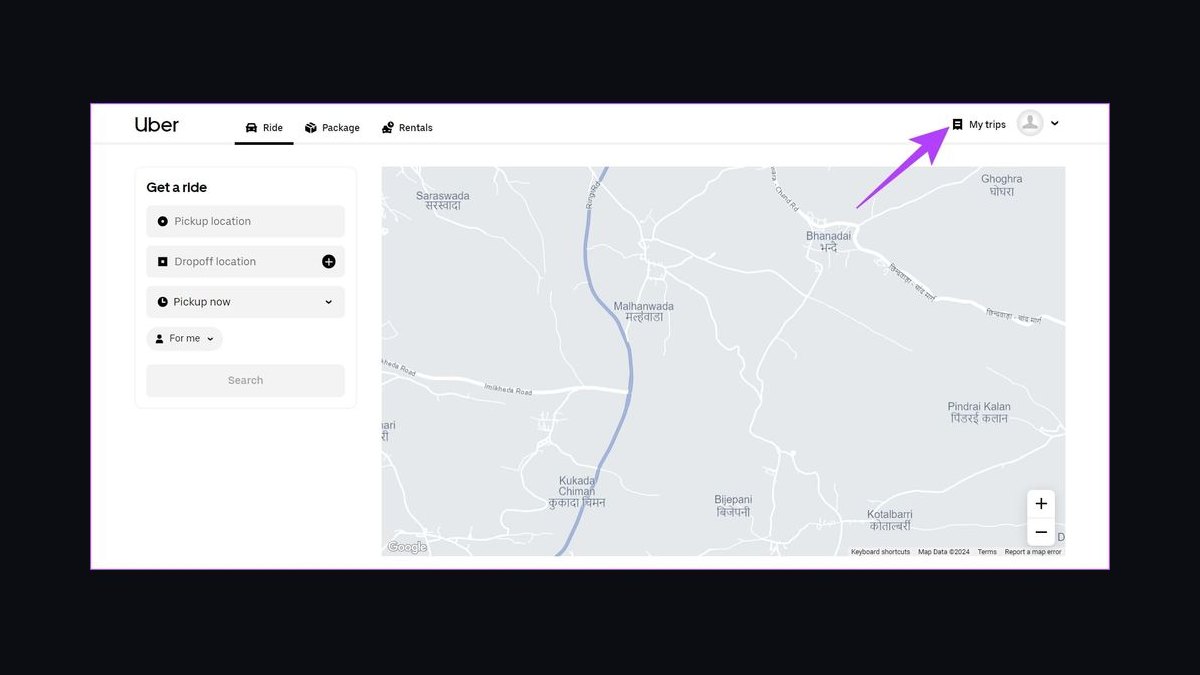Viewport: 1200px width, 675px height.
Task: Click Kukada Chiman label on map
Action: (x=577, y=491)
